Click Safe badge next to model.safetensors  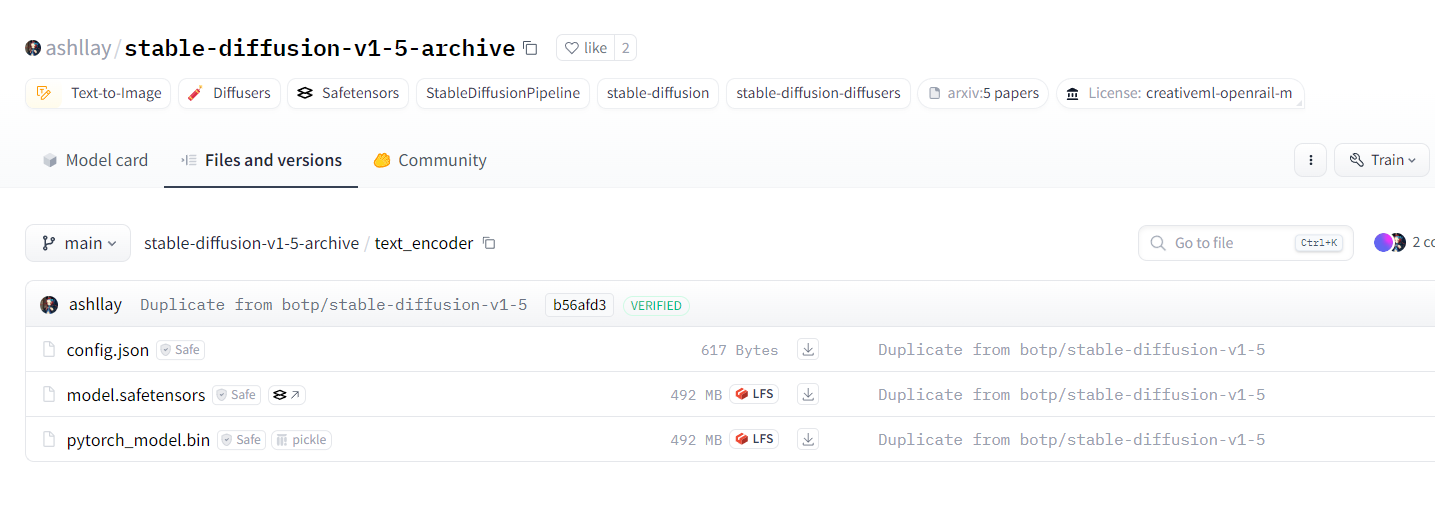[236, 395]
